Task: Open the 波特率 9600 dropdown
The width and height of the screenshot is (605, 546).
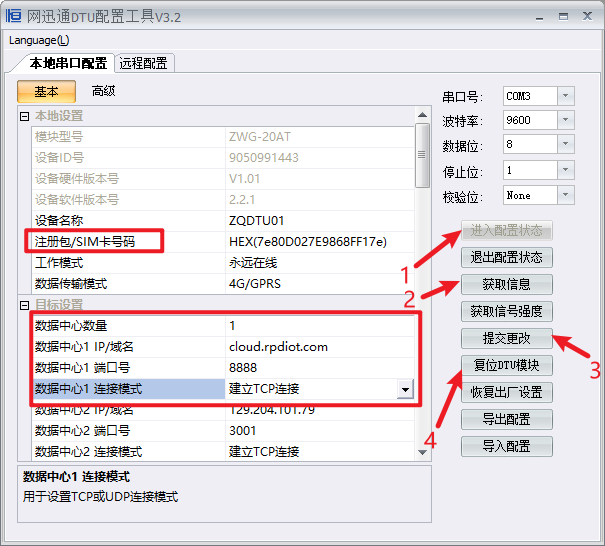Action: (x=566, y=120)
